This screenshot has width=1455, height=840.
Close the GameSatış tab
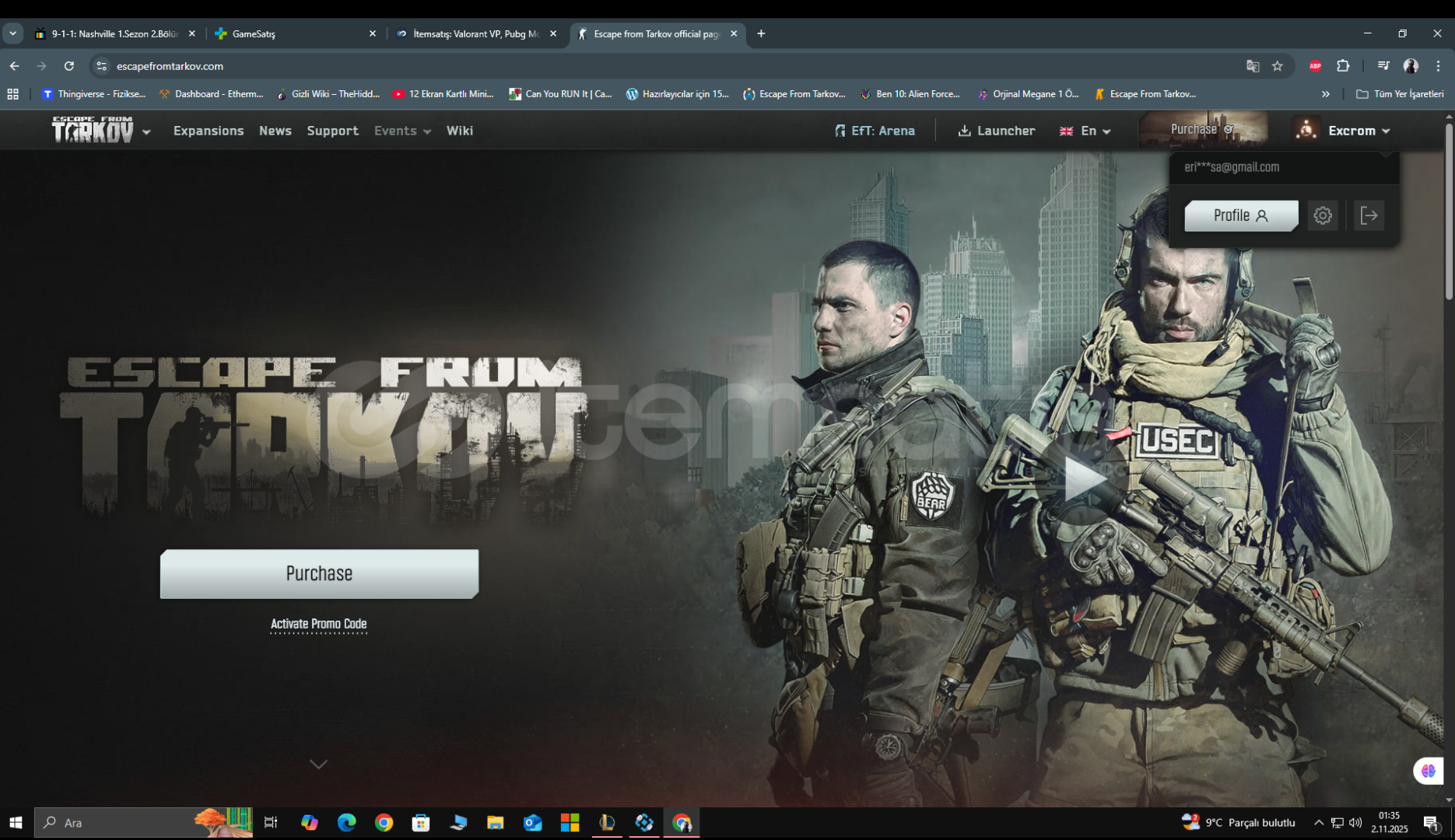[372, 33]
